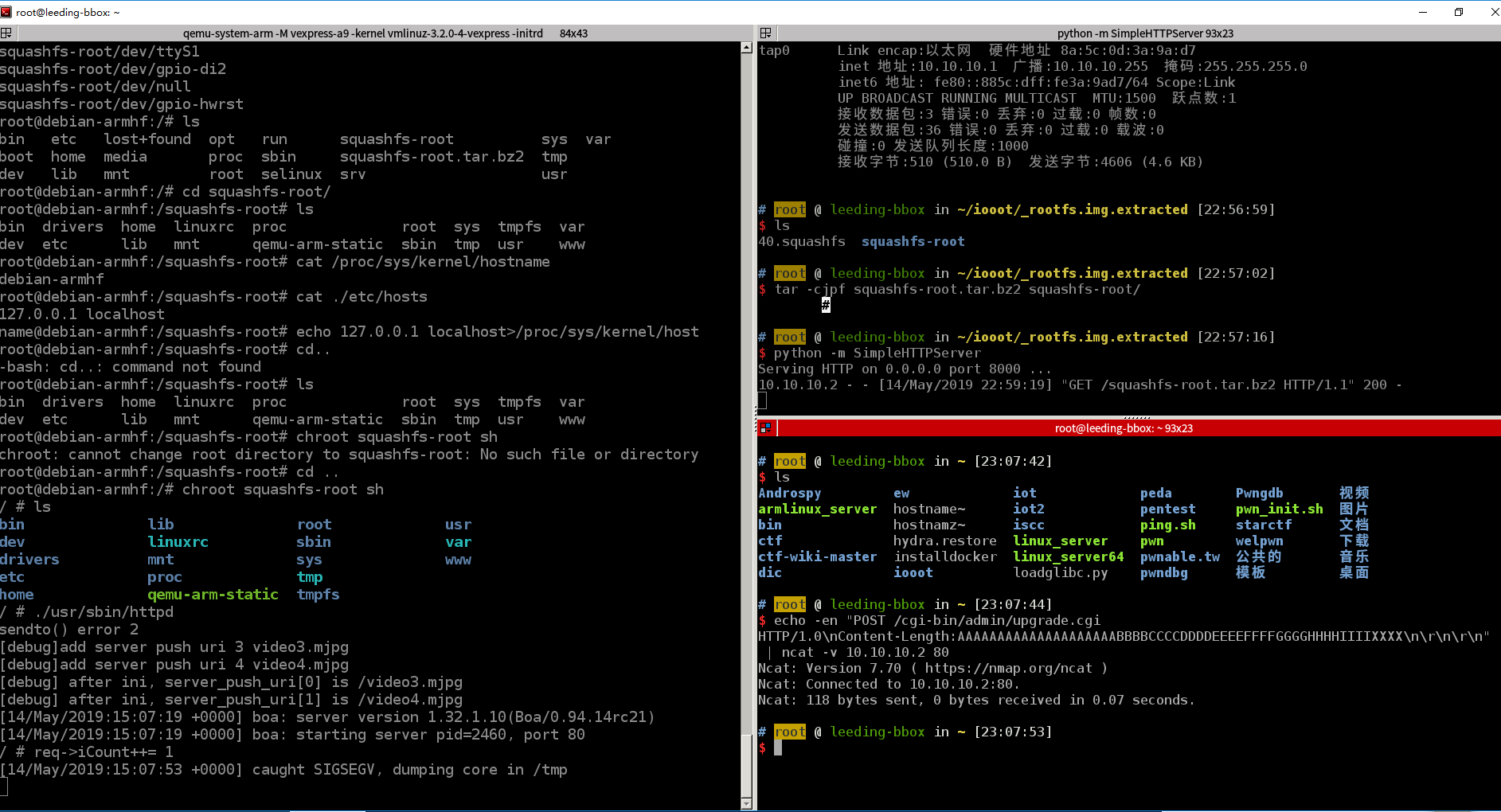Click the terminal app icon in the title bar
The width and height of the screenshot is (1501, 812).
coord(6,12)
